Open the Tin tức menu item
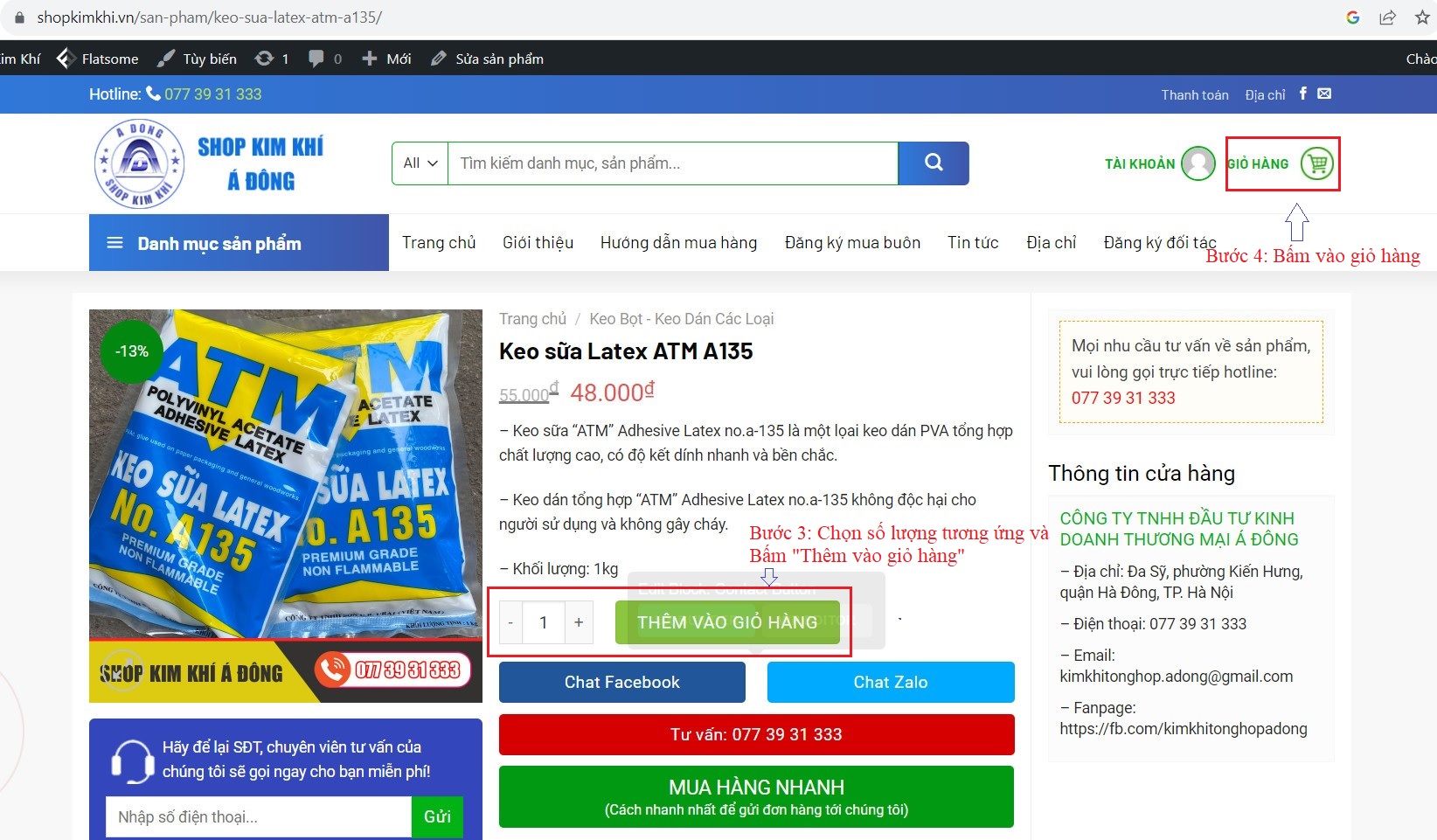The height and width of the screenshot is (840, 1437). (973, 242)
